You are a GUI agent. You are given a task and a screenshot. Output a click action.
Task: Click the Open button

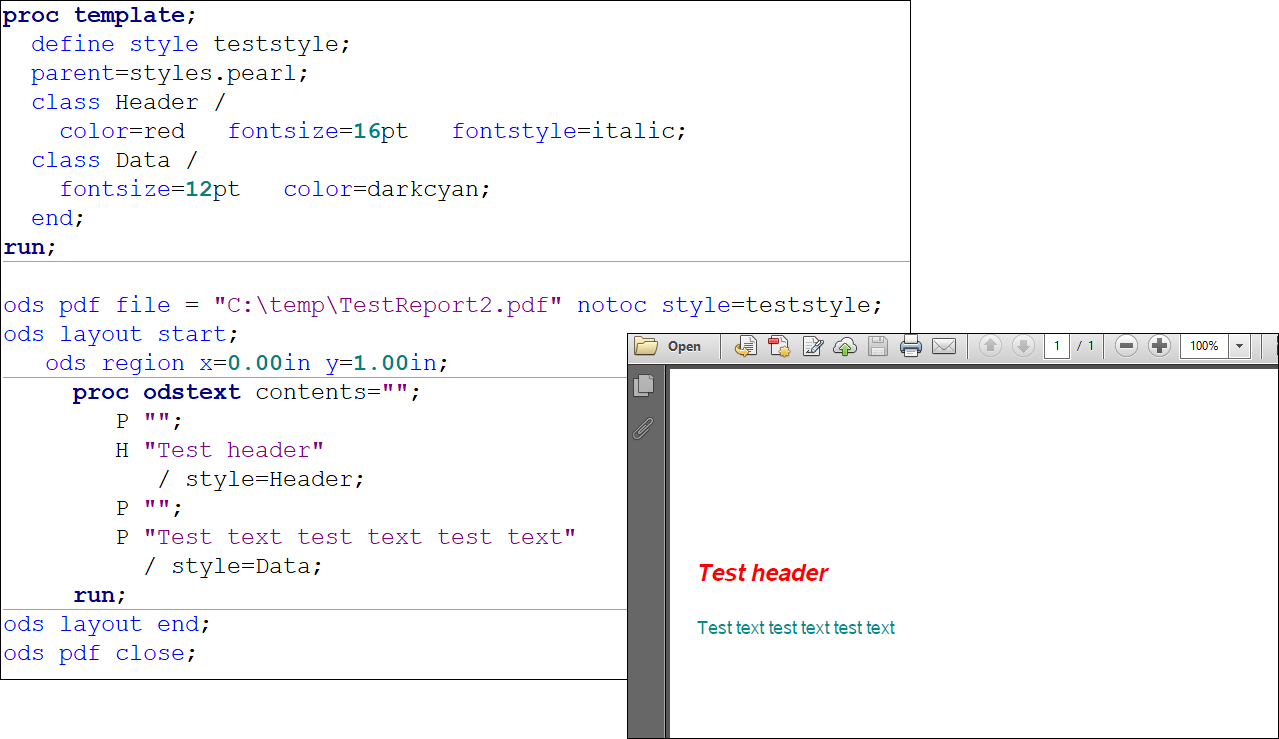(x=672, y=346)
